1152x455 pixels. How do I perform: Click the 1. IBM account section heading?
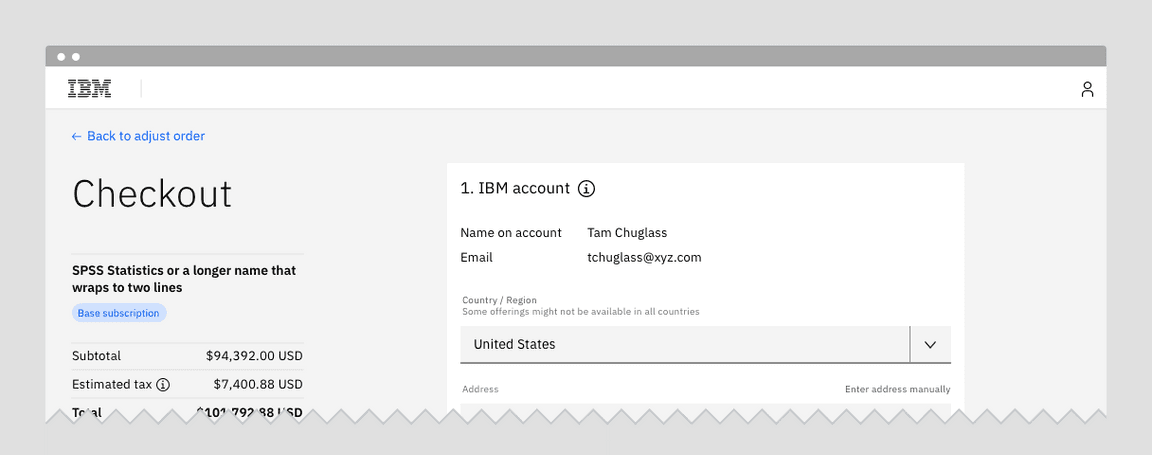pyautogui.click(x=515, y=188)
